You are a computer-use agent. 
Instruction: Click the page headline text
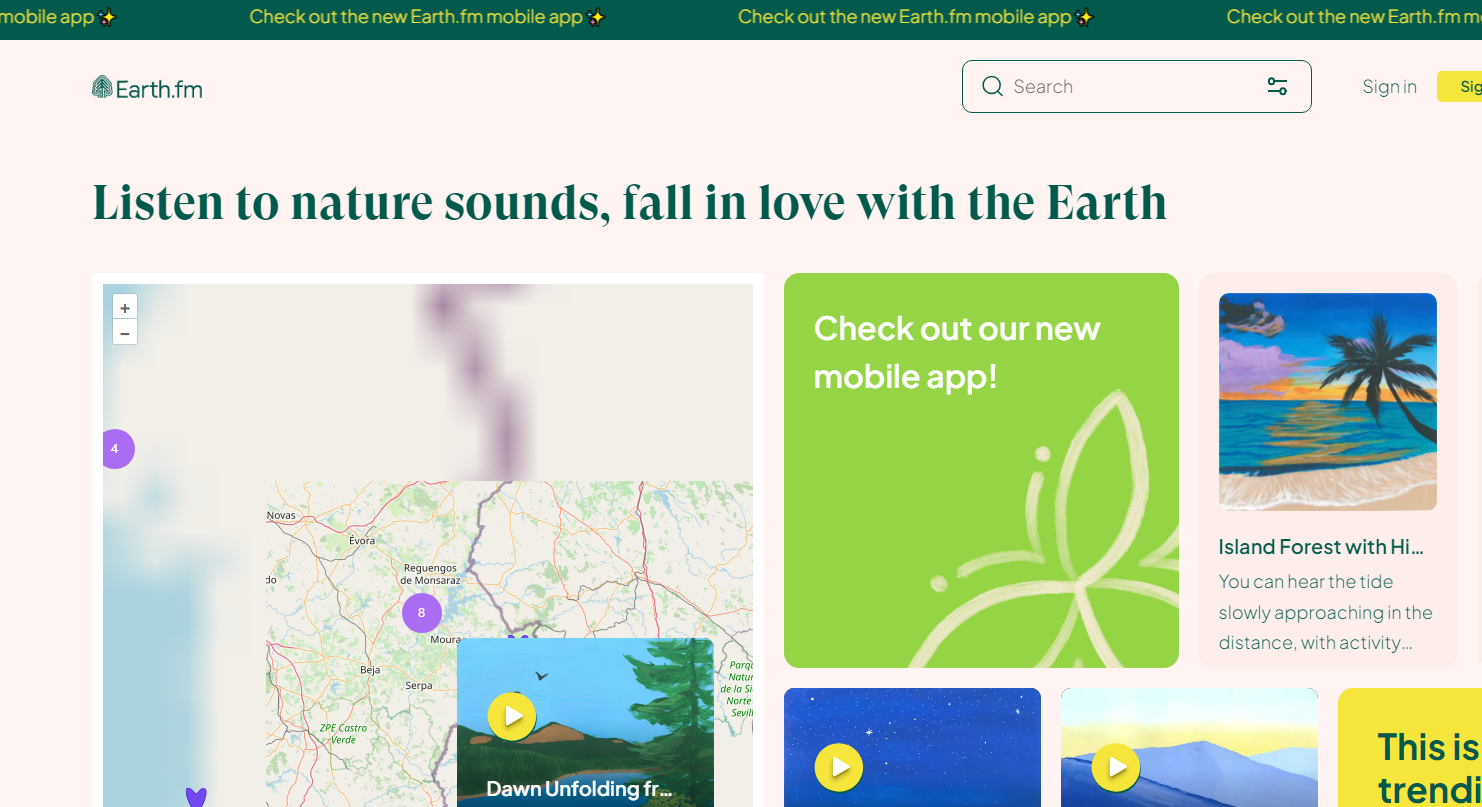(x=630, y=202)
